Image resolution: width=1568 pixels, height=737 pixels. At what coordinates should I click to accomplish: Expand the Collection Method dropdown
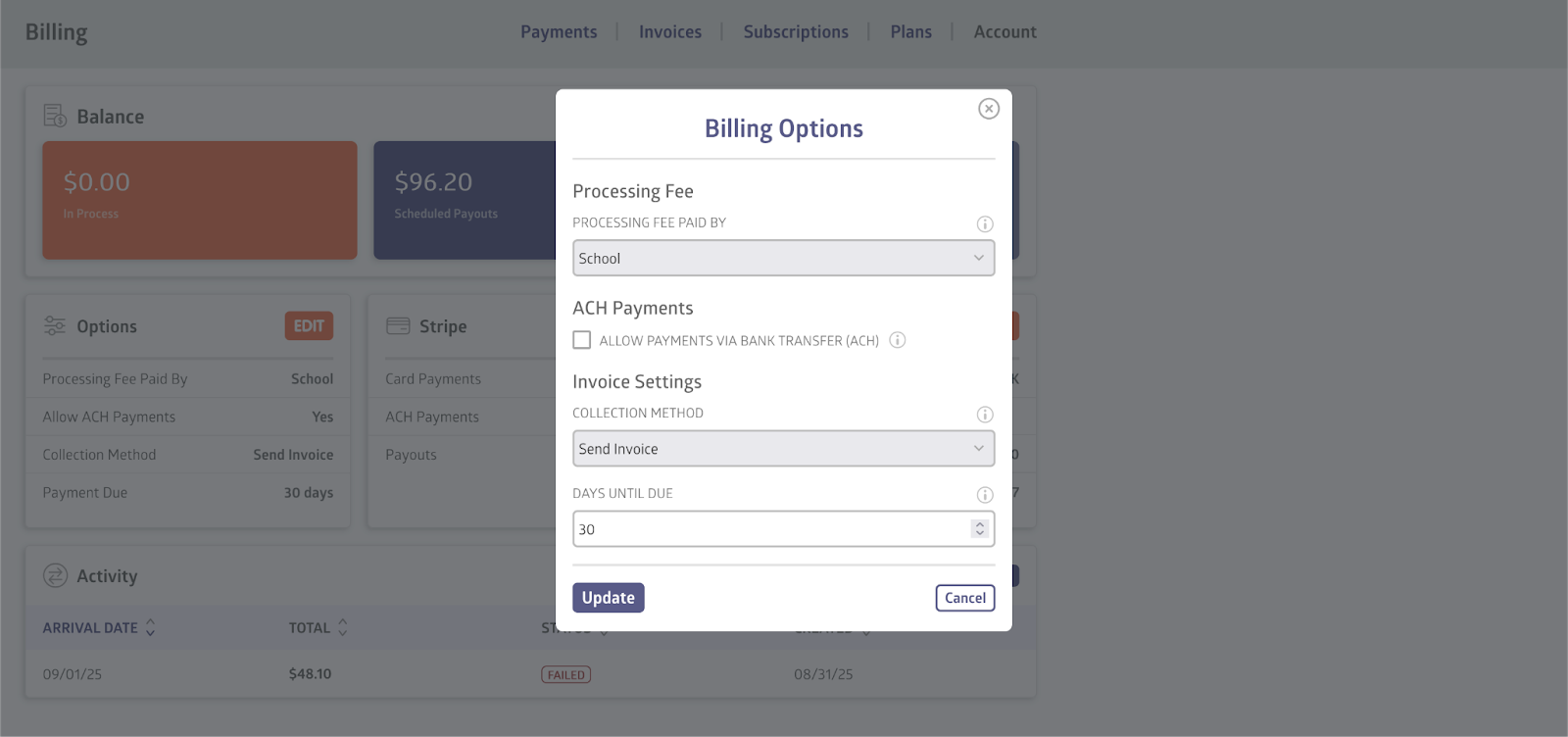[x=783, y=449]
